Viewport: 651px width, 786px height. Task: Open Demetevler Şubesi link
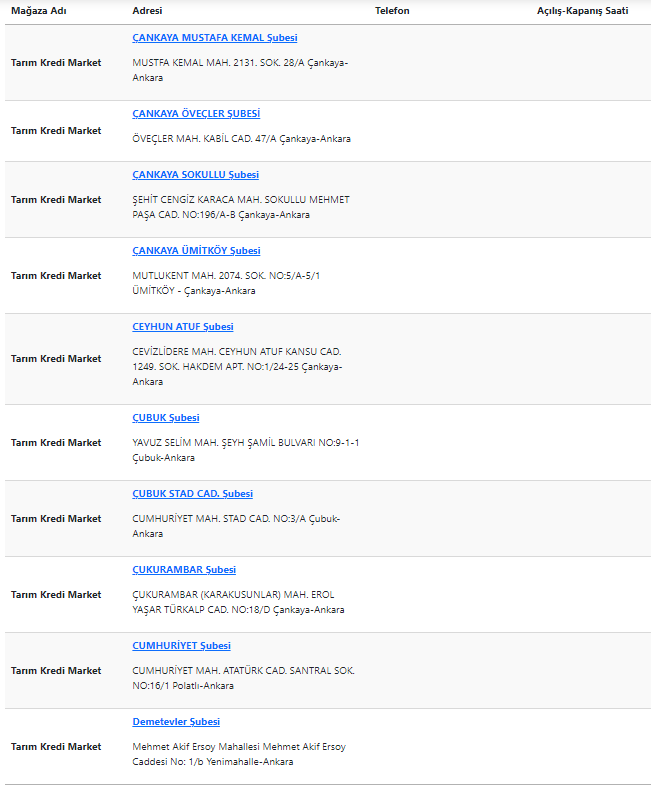point(176,722)
